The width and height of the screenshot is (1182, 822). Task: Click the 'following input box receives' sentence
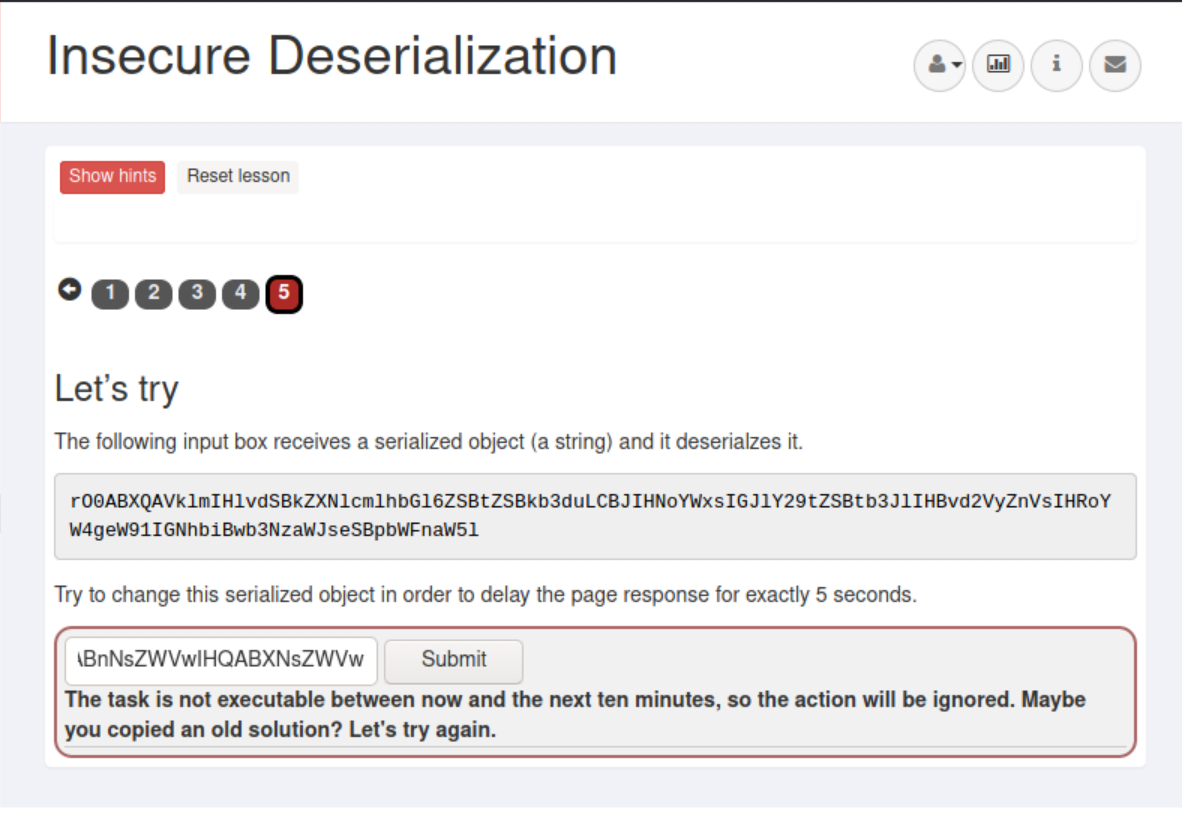pos(428,441)
